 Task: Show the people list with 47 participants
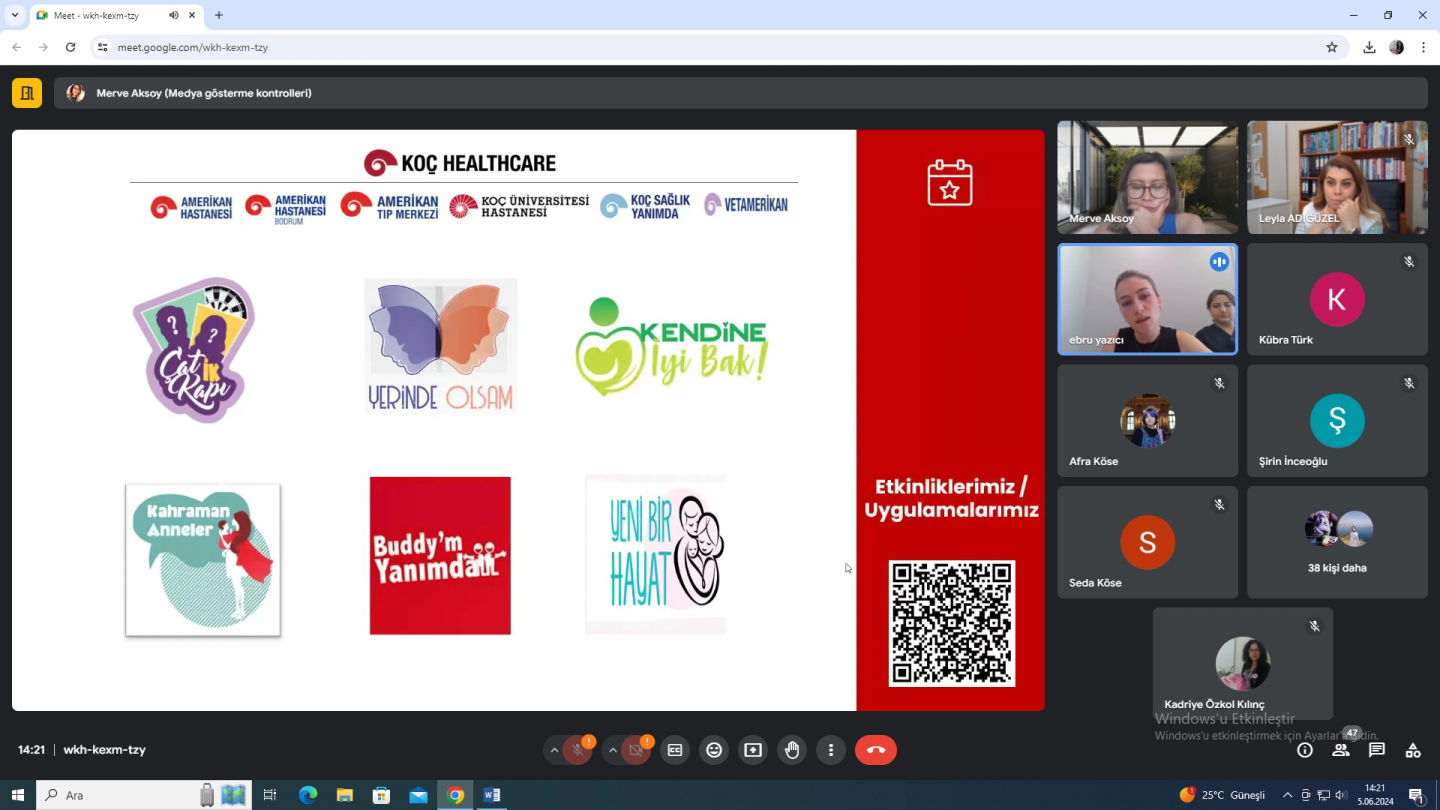coord(1341,750)
